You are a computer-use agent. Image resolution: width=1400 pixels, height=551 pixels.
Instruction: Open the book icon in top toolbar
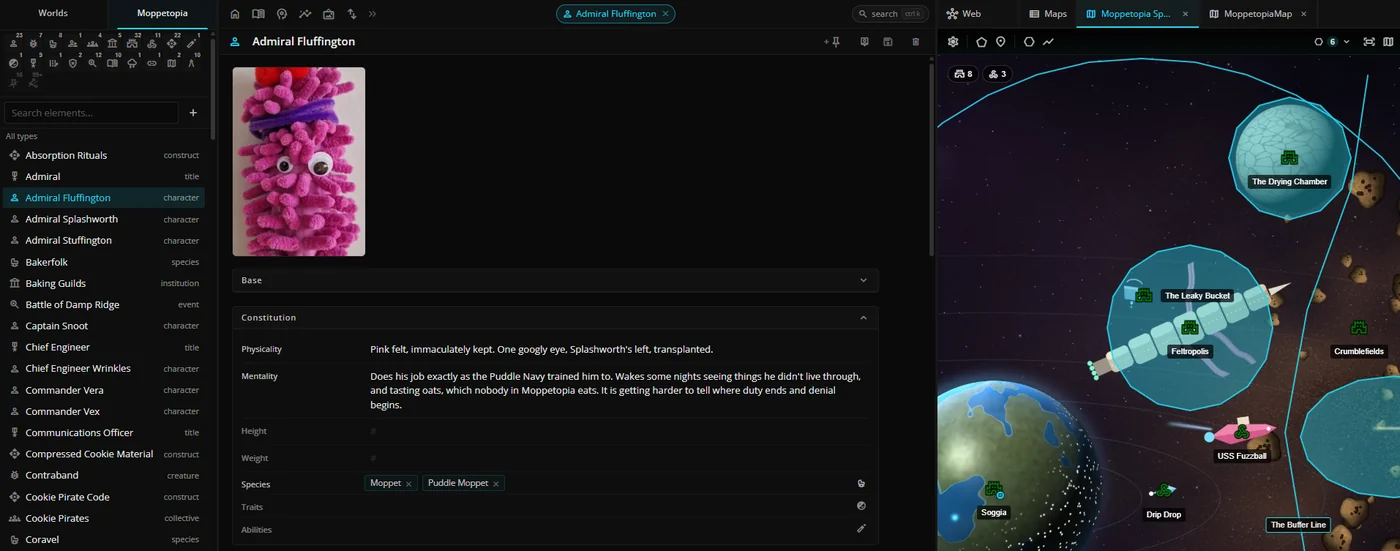click(x=258, y=14)
